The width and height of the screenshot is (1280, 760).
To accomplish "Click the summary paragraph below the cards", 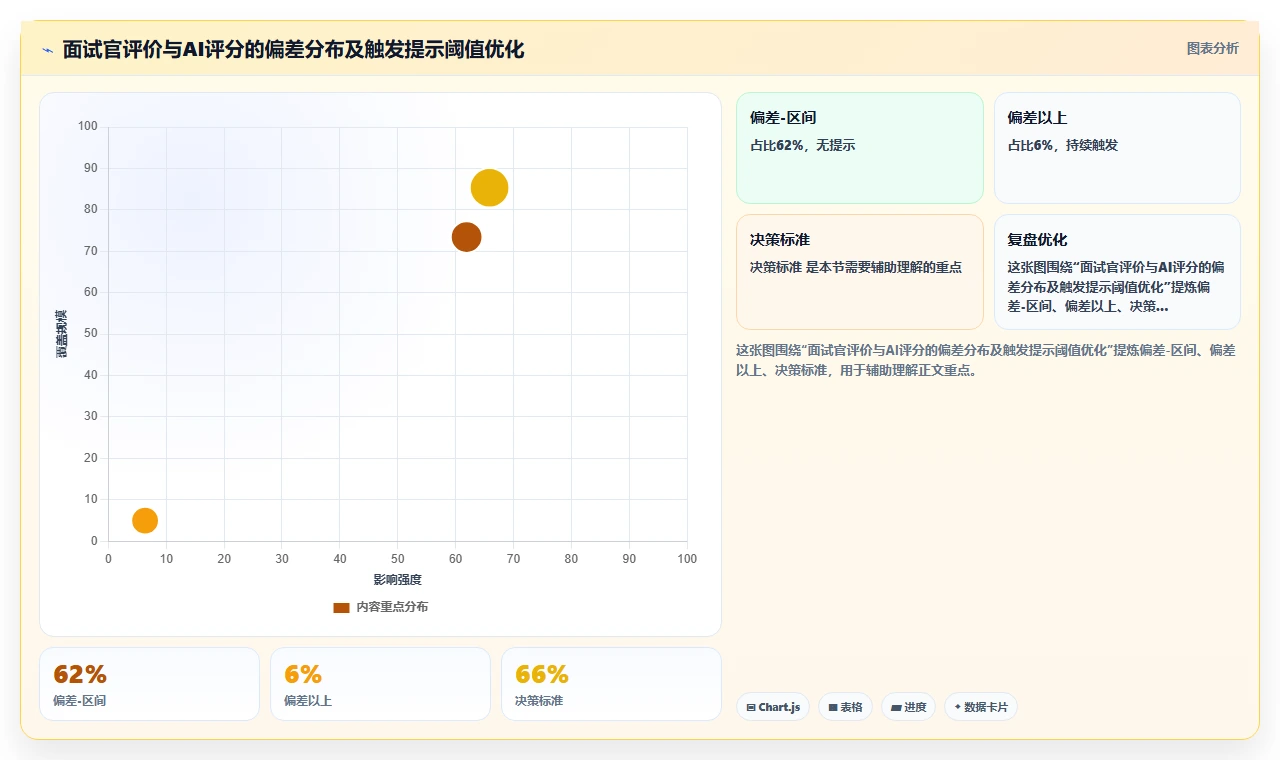I will pyautogui.click(x=986, y=360).
